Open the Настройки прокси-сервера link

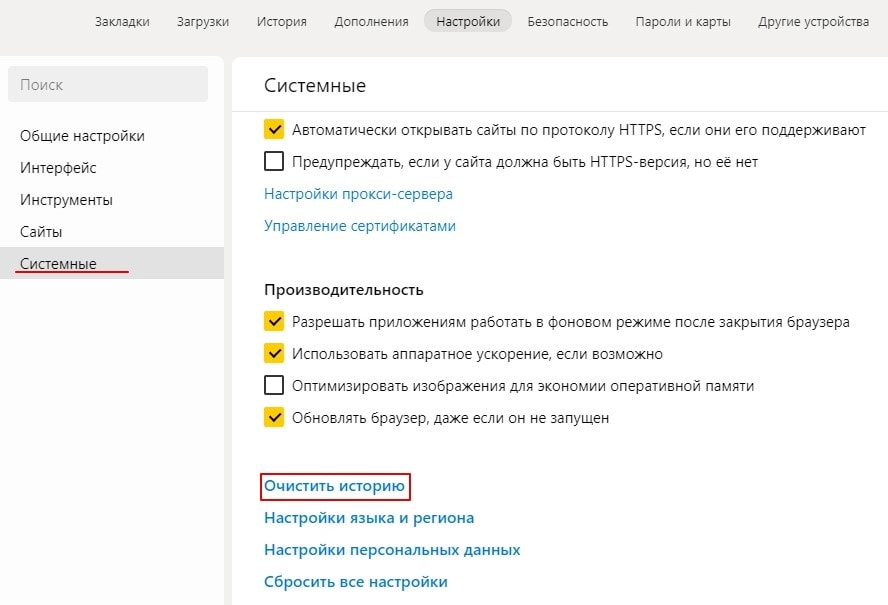(x=358, y=194)
